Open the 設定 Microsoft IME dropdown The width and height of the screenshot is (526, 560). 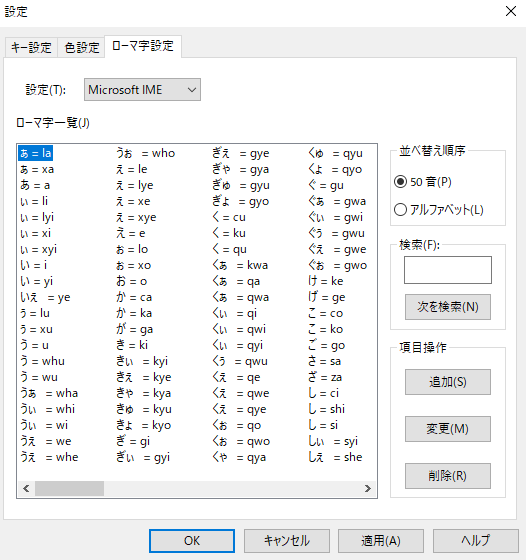point(142,90)
